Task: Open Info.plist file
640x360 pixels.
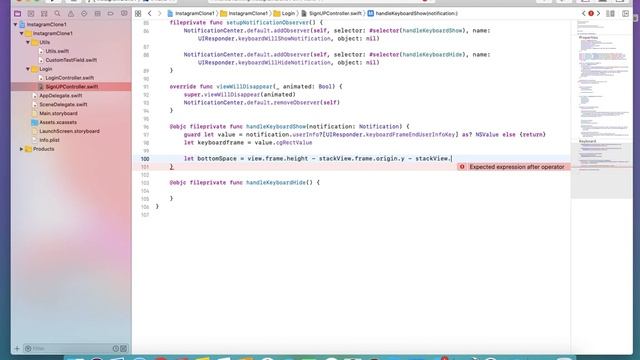Action: [x=49, y=140]
